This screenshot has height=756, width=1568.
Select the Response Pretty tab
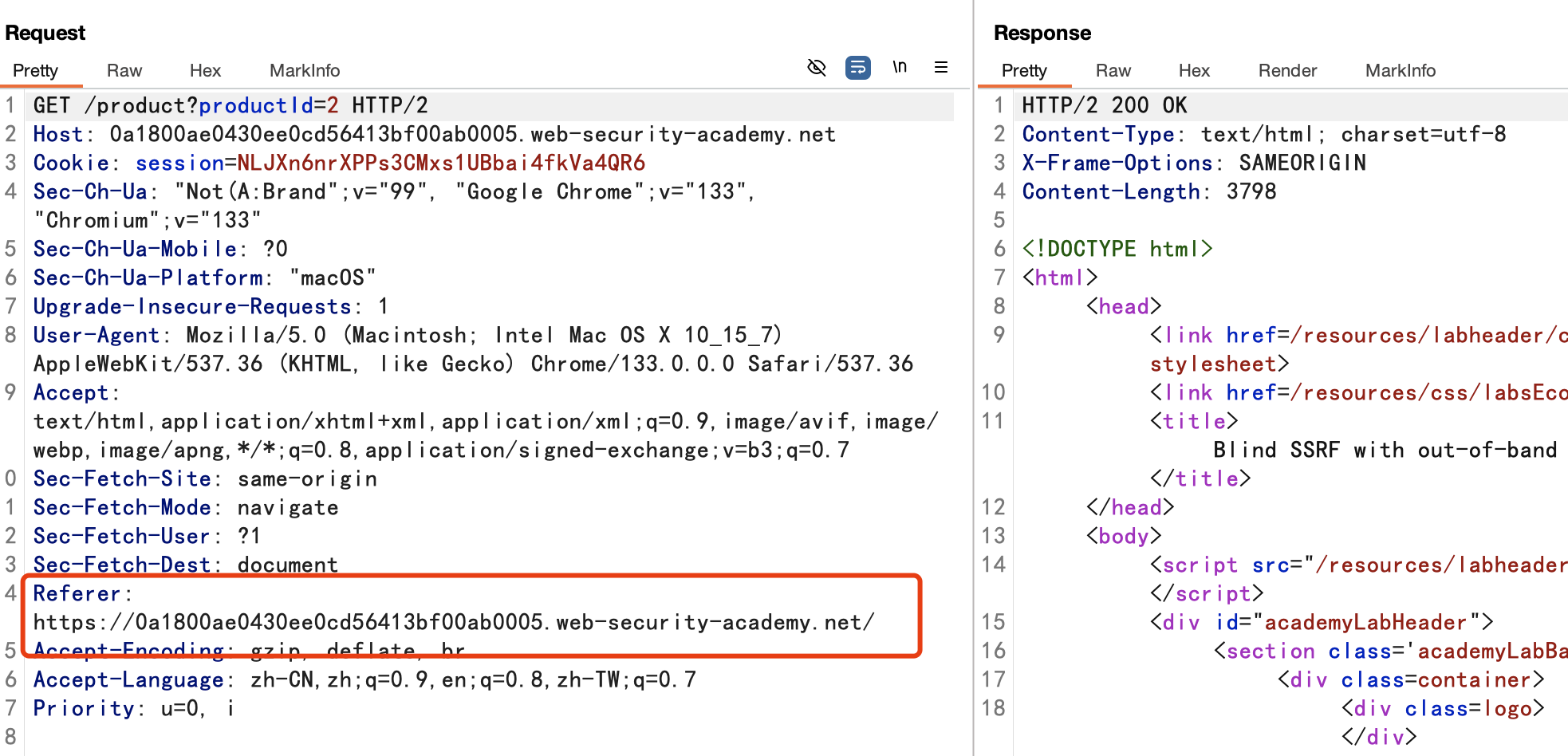[1024, 71]
